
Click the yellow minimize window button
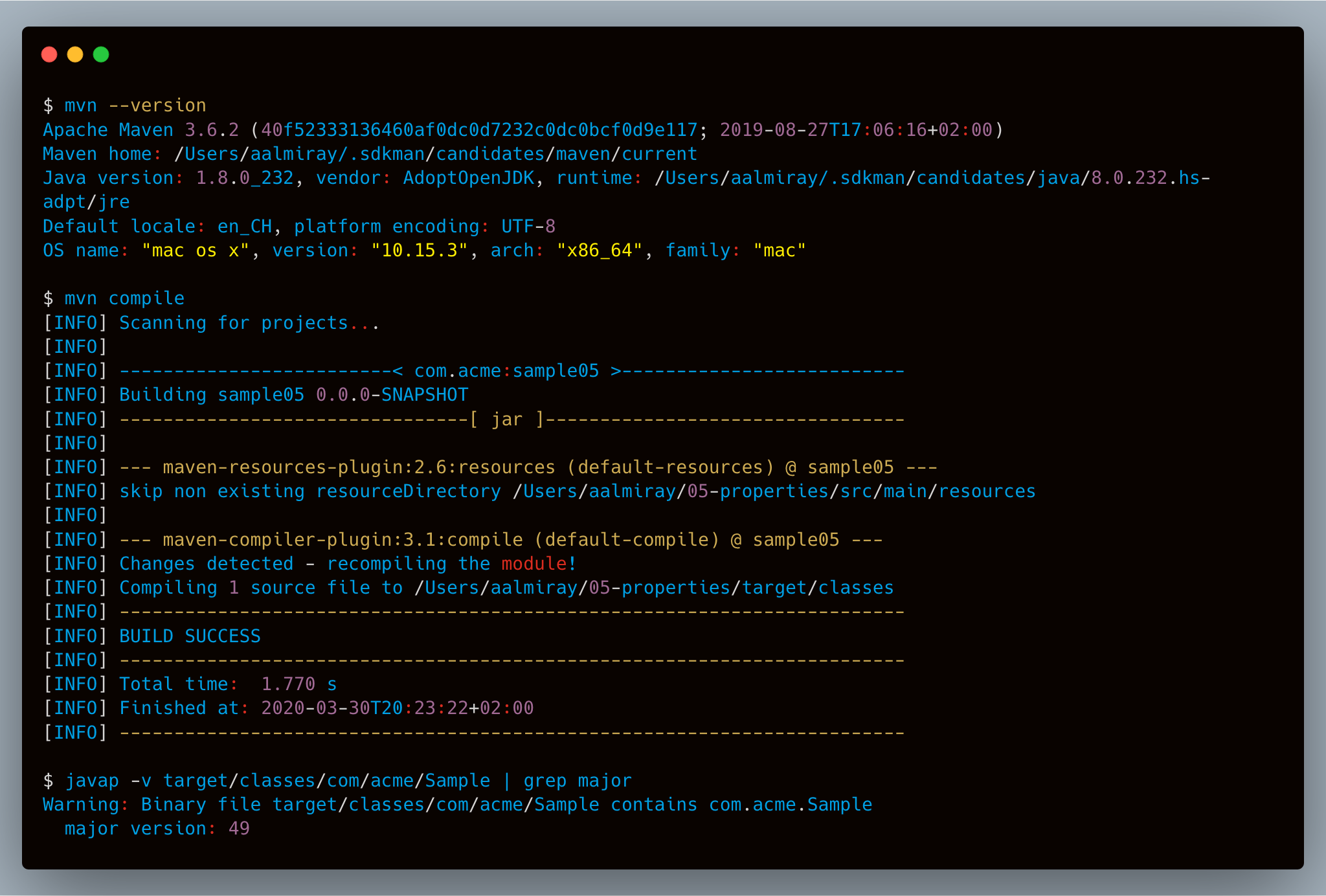(75, 55)
